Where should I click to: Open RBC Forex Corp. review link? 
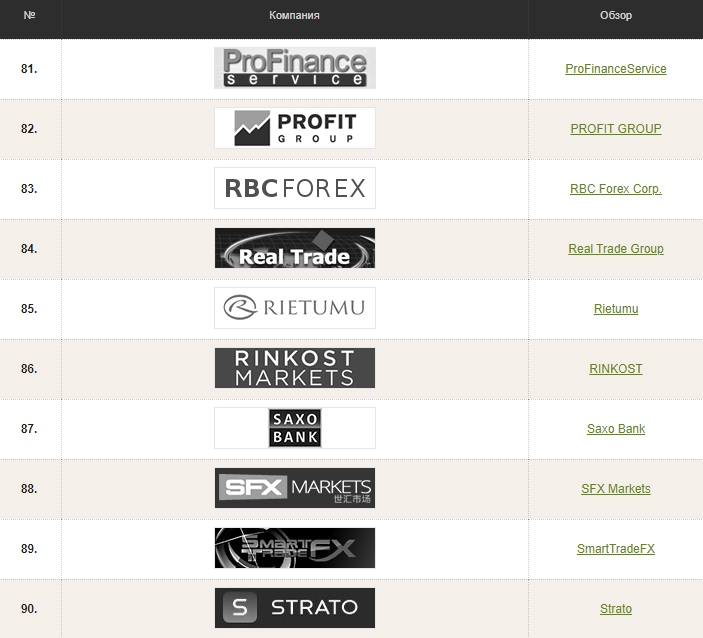(615, 189)
